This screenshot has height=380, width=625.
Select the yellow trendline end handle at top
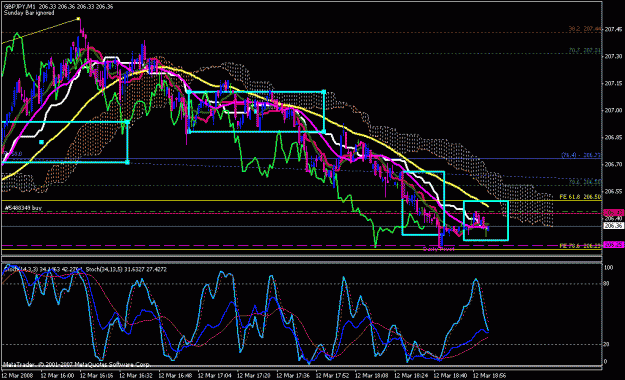tap(79, 18)
